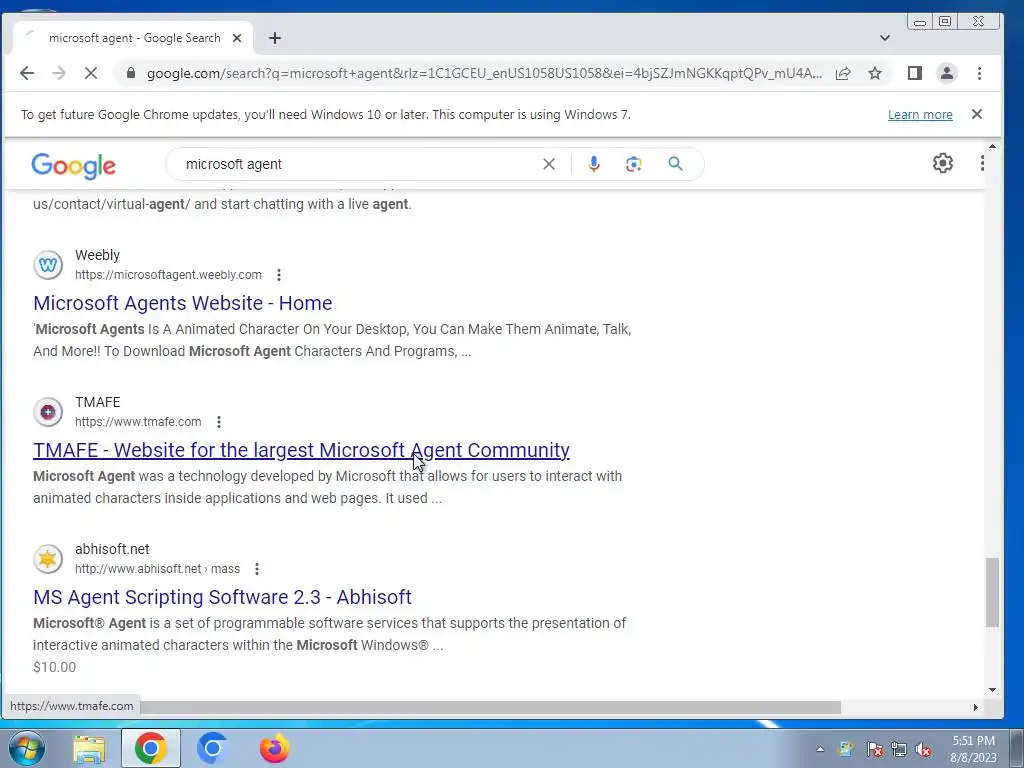Screen dimensions: 1024x768
Task: Open Action Center flag icon
Action: tap(874, 749)
